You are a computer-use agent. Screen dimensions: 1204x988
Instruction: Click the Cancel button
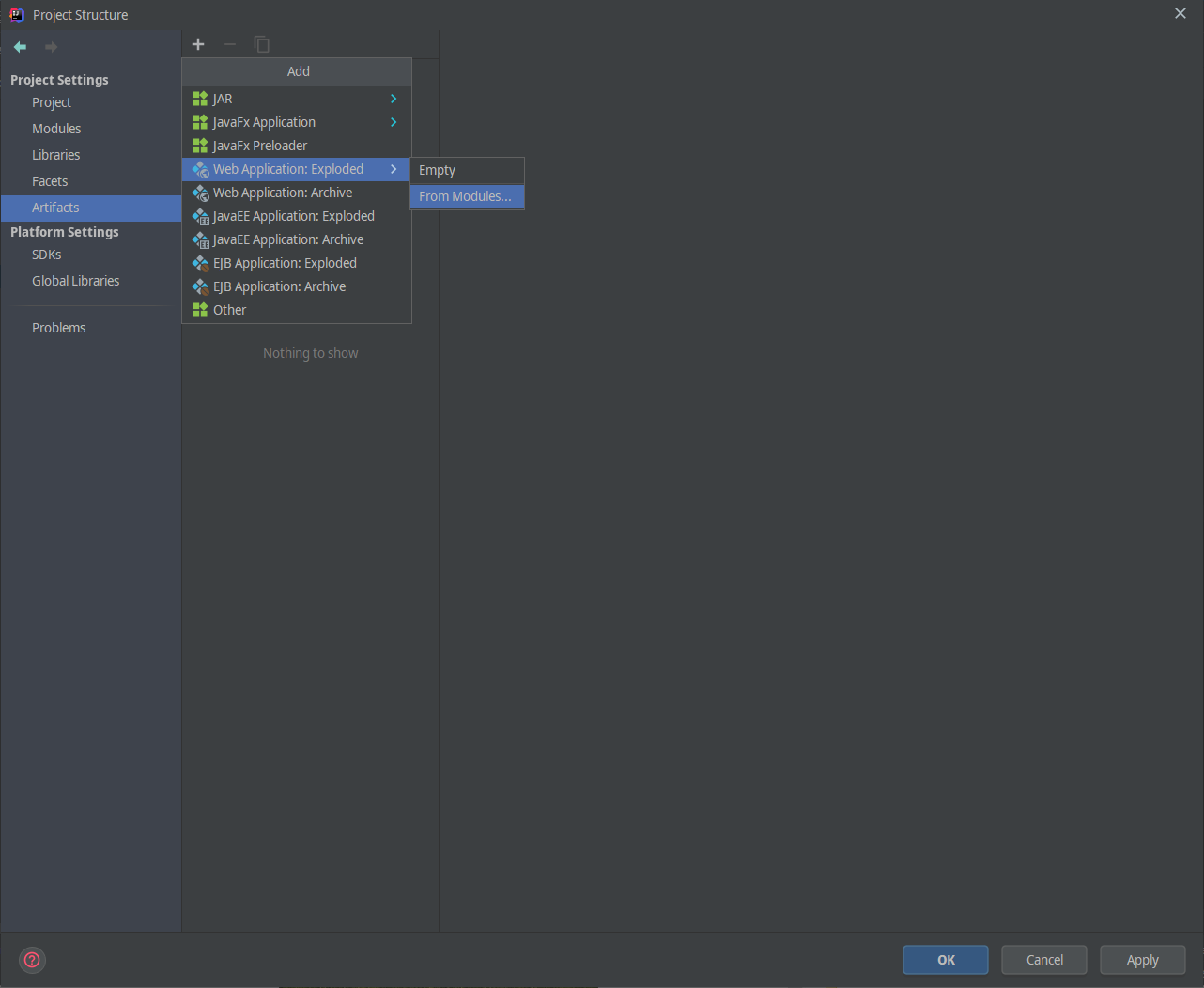click(1044, 960)
